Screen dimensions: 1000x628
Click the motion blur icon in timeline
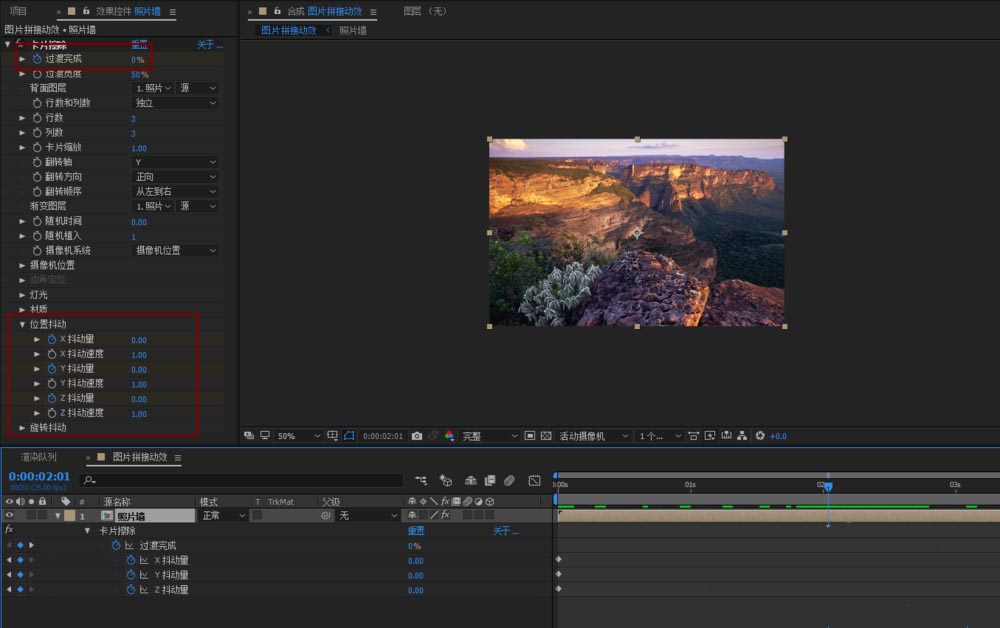pyautogui.click(x=510, y=481)
